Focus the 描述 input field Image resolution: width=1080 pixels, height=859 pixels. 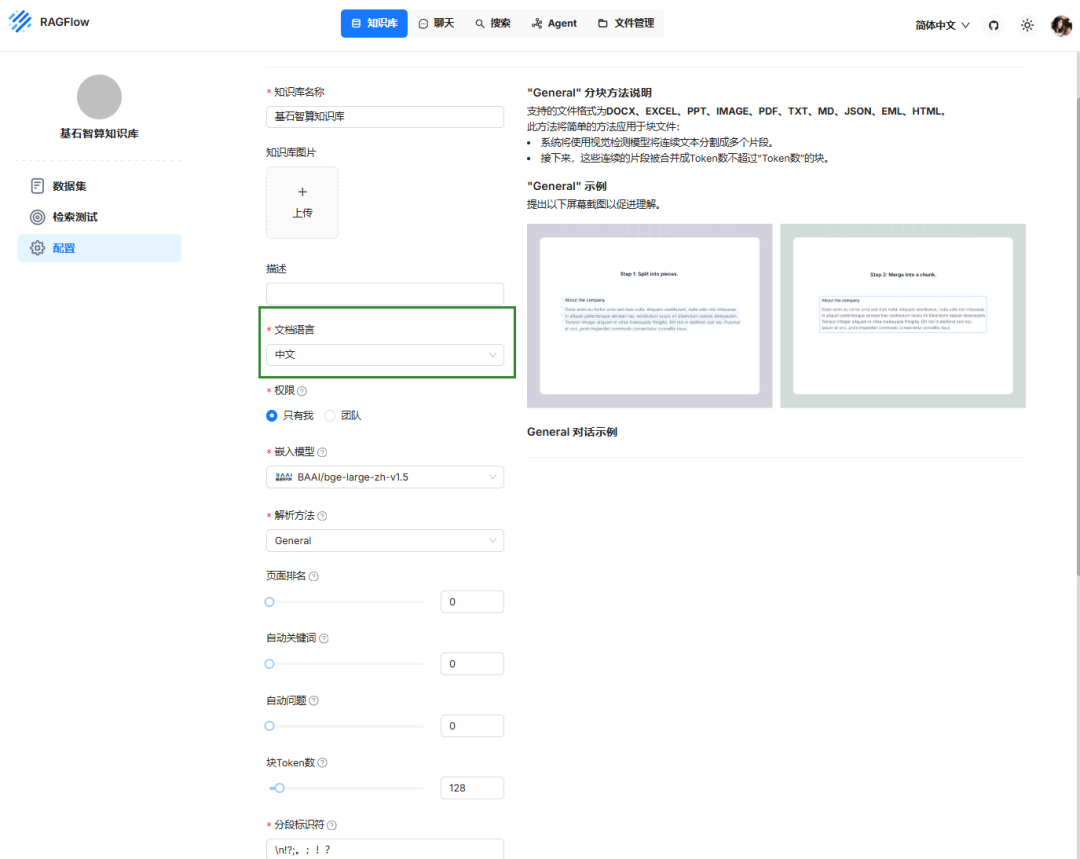pos(384,293)
